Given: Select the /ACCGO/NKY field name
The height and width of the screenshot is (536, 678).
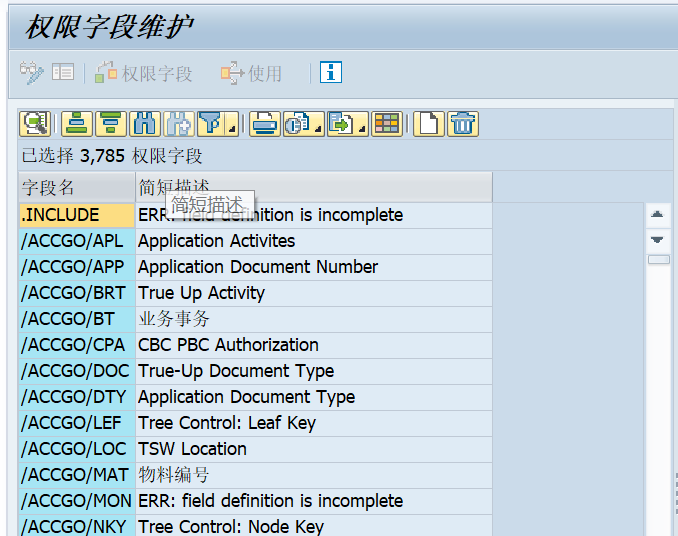Looking at the screenshot, I should [77, 526].
